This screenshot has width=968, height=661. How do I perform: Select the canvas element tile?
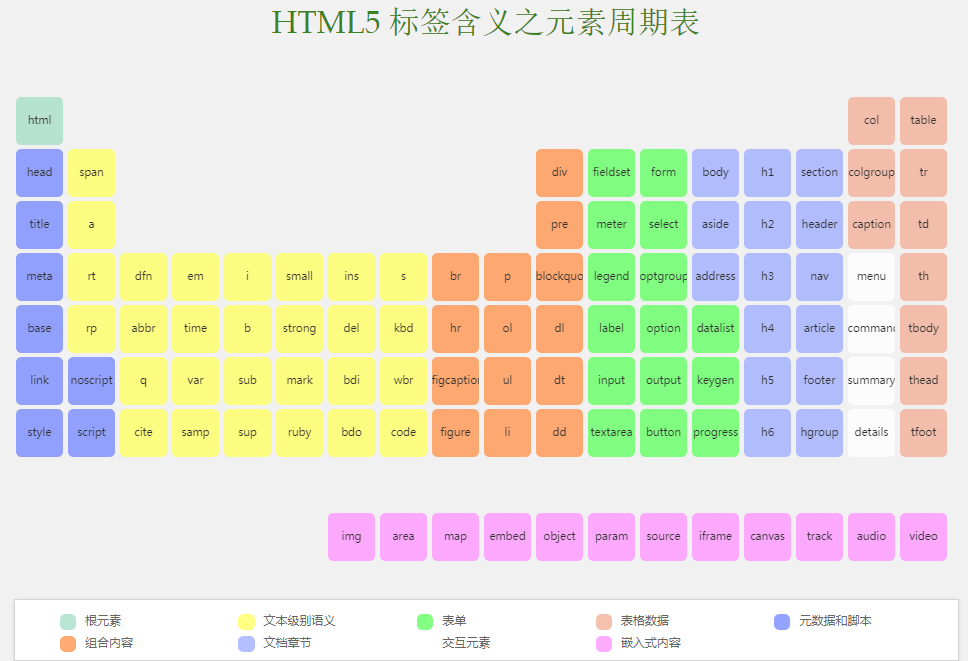tap(767, 536)
